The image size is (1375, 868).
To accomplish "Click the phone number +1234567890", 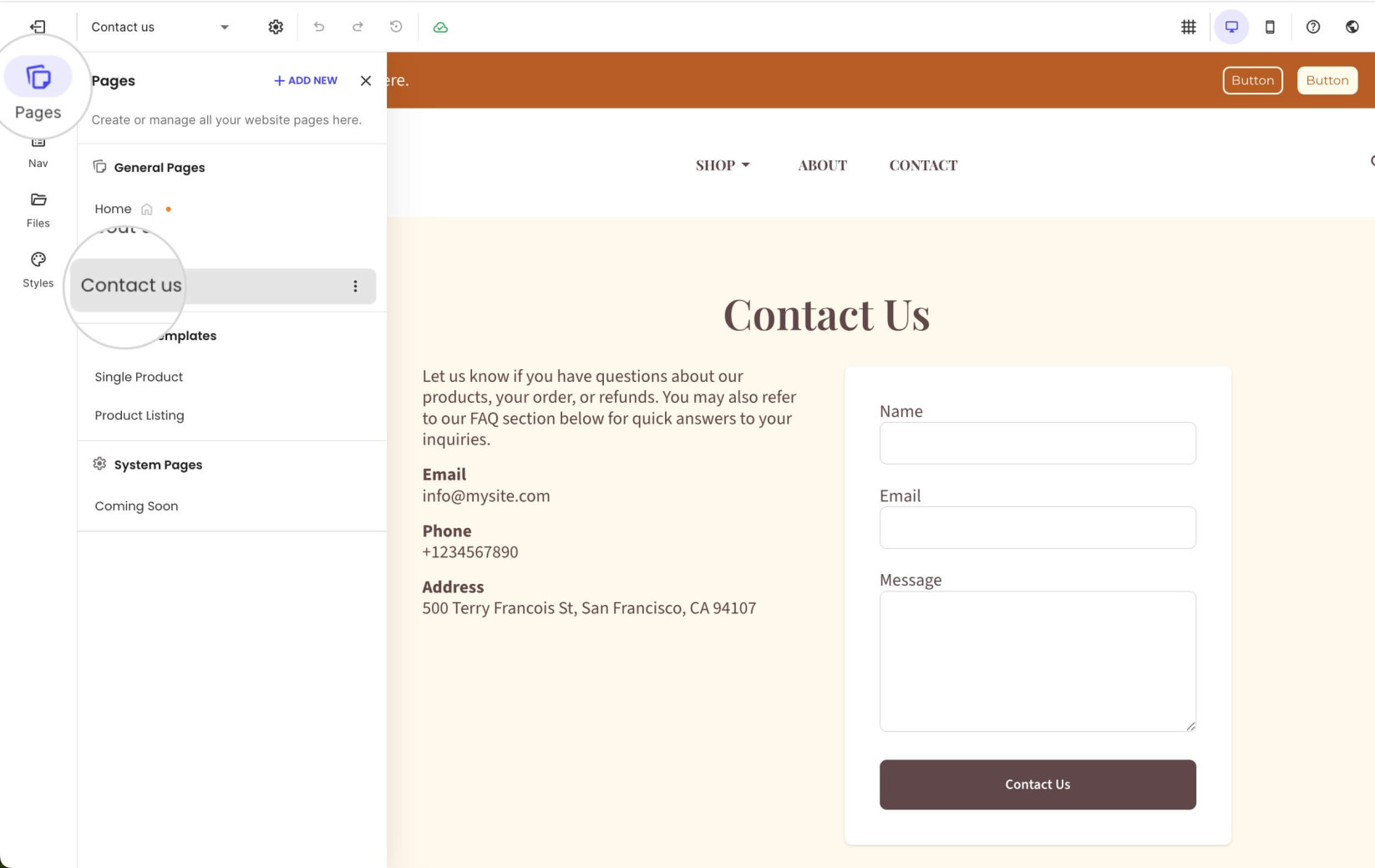I will pos(470,552).
